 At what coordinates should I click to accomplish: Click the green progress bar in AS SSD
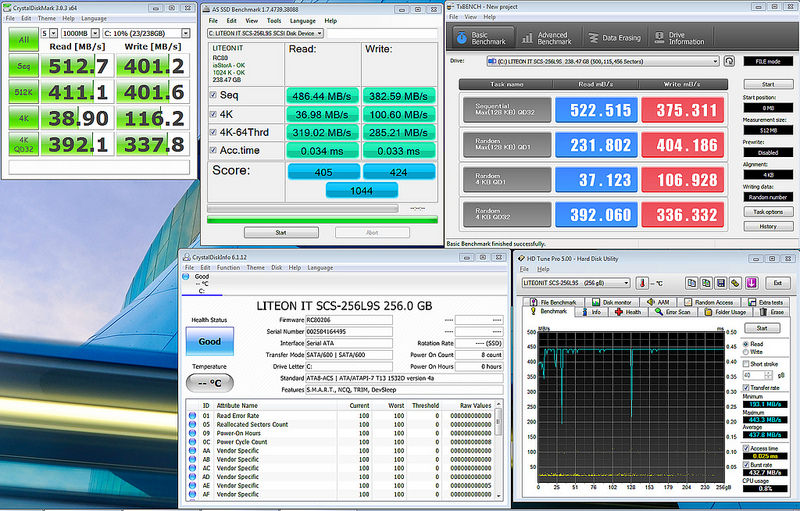(x=320, y=219)
